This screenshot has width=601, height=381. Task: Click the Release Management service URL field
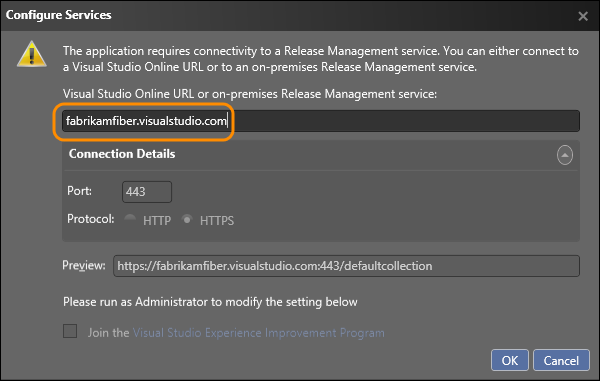321,121
